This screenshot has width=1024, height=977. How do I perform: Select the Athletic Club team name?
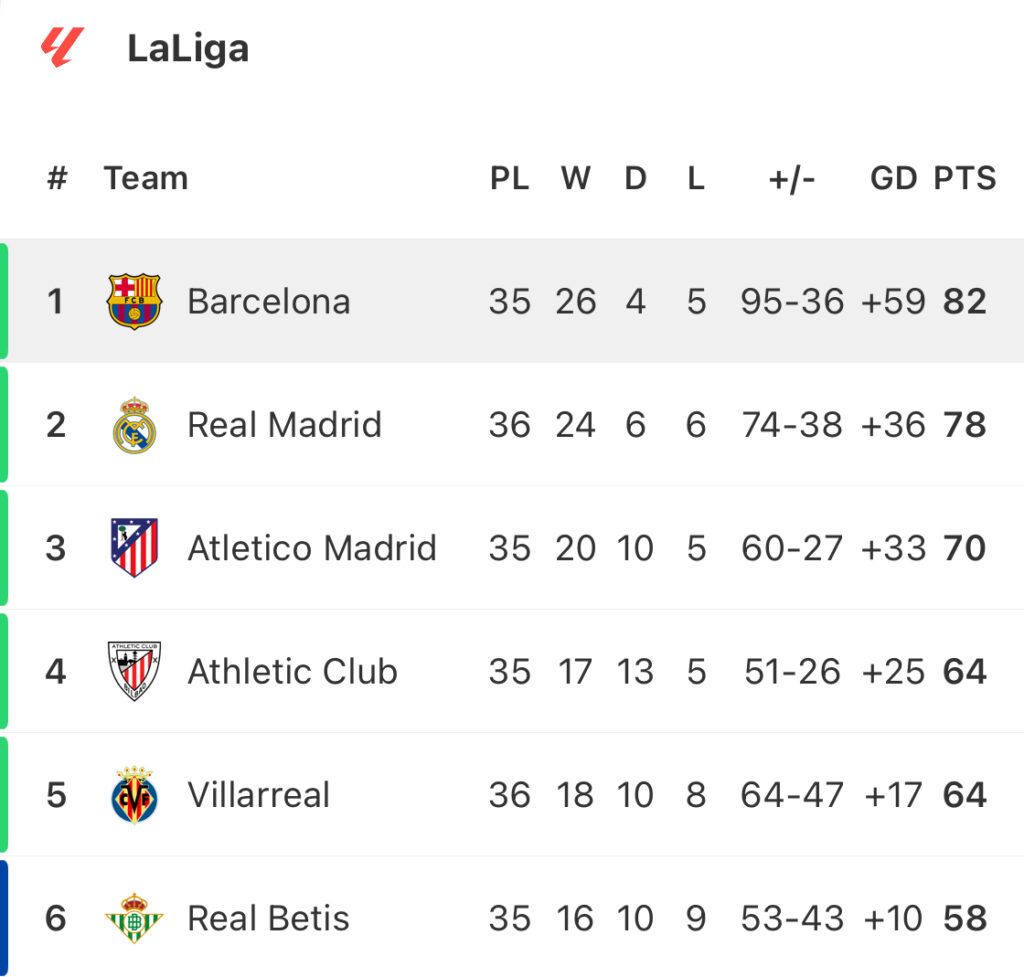292,671
